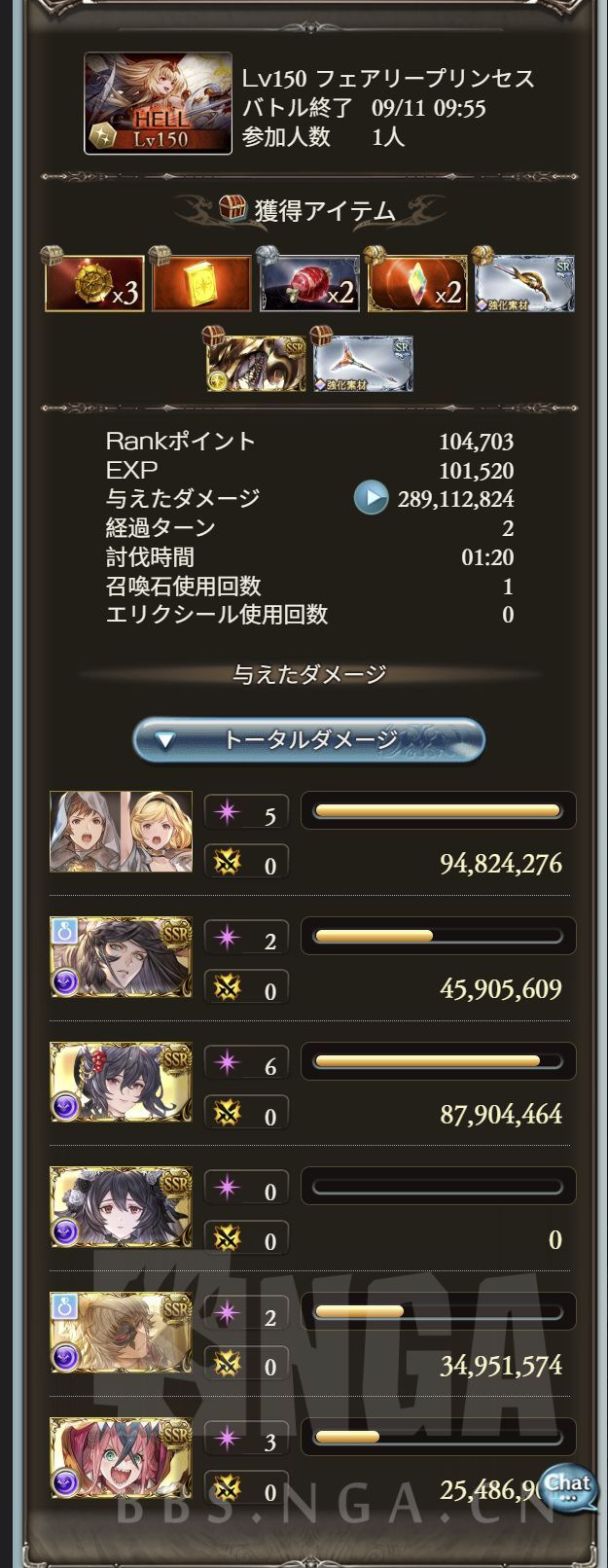Click the 94,824,276 damage bar
The image size is (608, 1568).
439,811
